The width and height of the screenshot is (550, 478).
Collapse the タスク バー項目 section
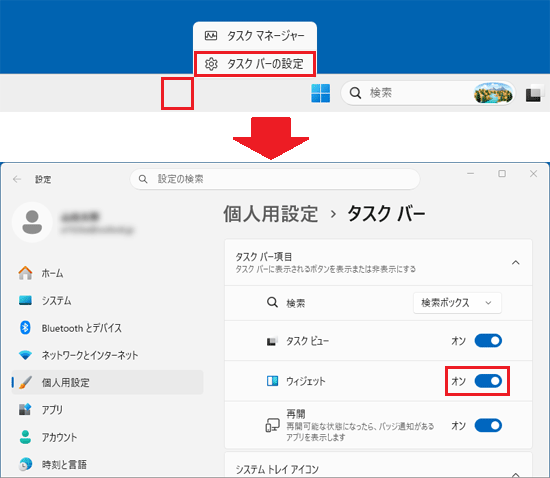coord(515,263)
